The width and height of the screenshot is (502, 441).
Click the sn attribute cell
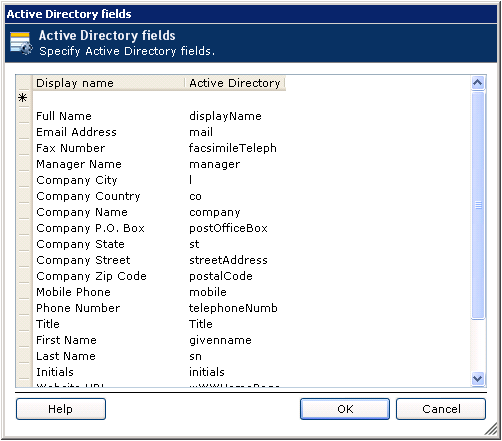[235, 356]
